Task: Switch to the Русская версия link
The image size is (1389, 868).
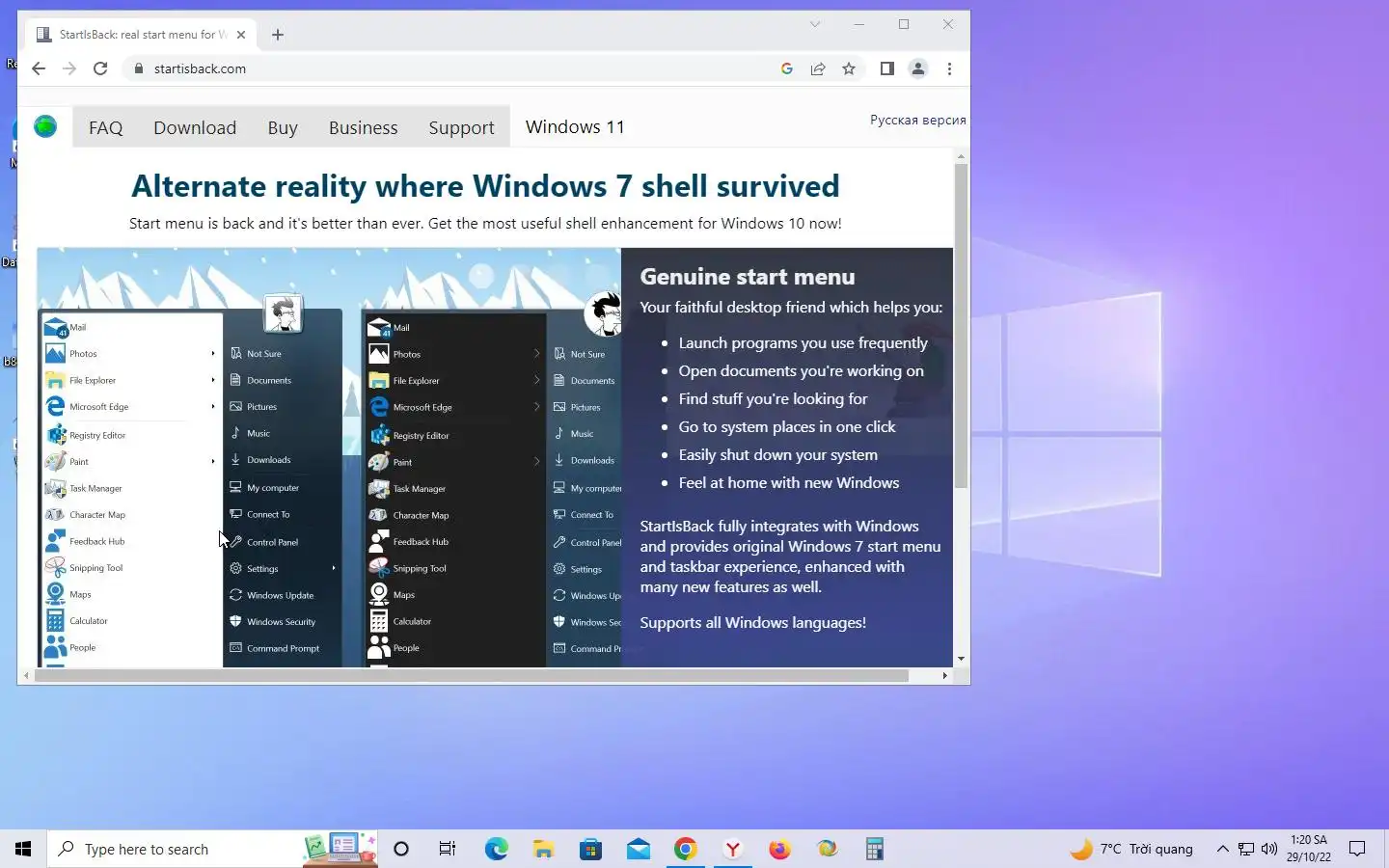Action: pyautogui.click(x=917, y=120)
